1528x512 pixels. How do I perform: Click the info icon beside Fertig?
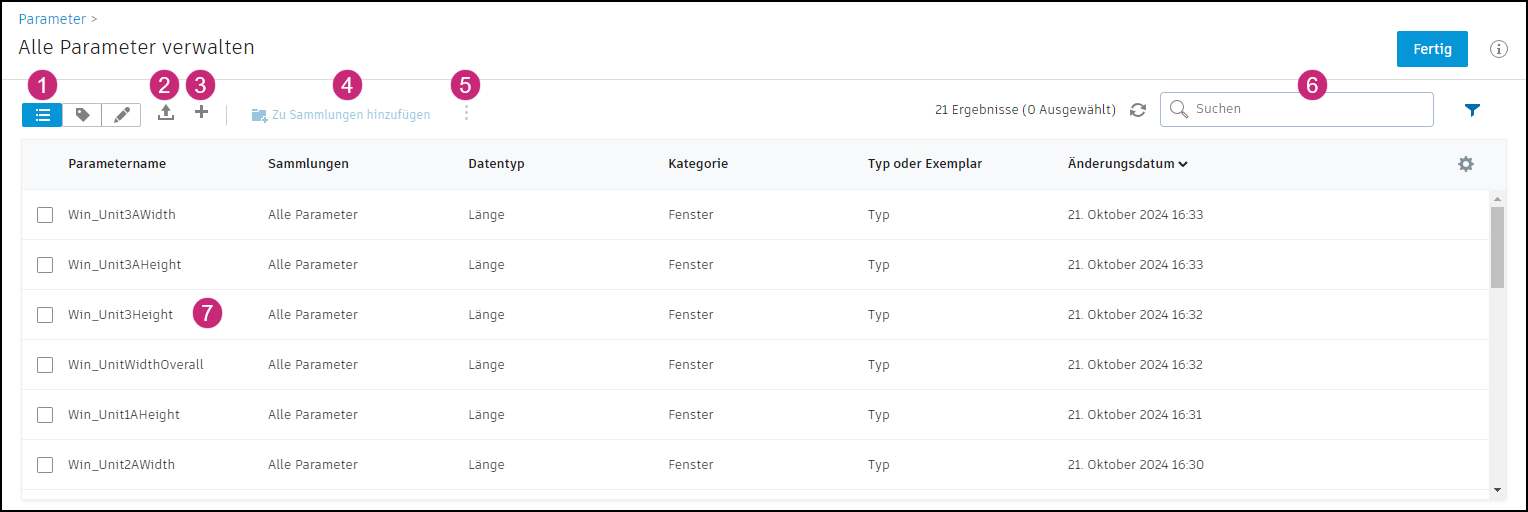[1498, 49]
